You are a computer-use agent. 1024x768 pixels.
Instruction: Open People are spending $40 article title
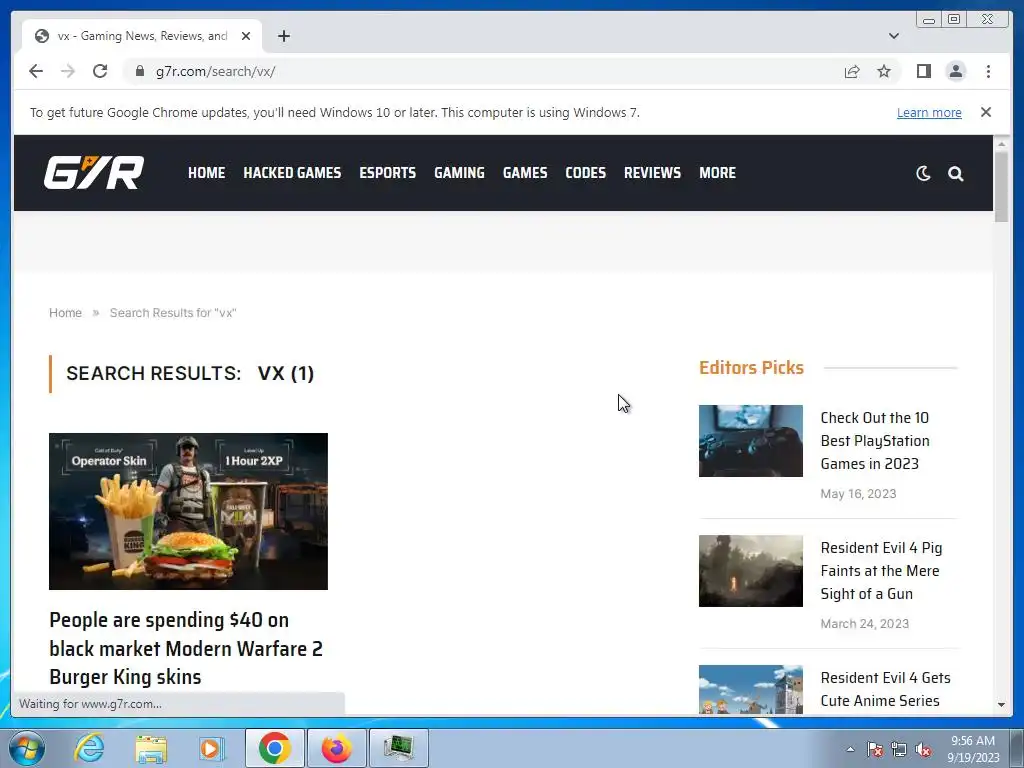[186, 648]
